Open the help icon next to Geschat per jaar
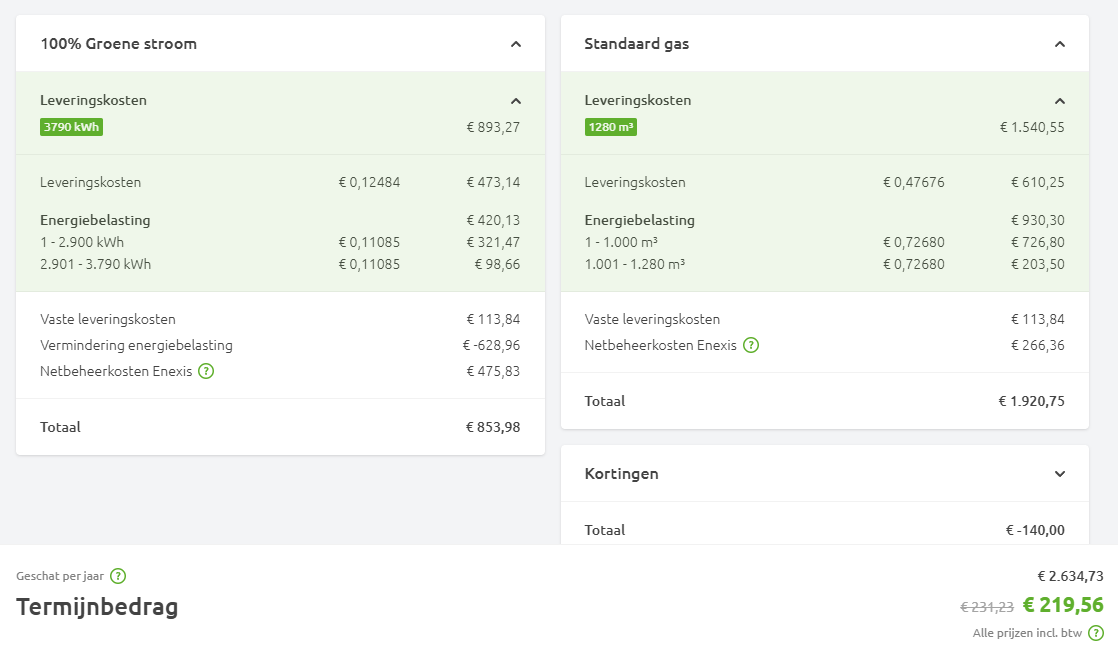 point(118,576)
